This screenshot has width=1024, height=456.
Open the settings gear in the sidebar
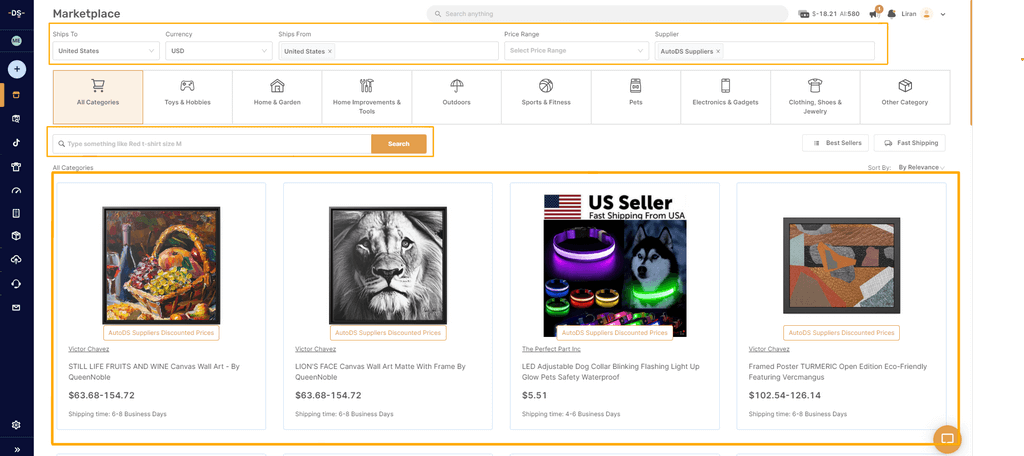click(16, 425)
